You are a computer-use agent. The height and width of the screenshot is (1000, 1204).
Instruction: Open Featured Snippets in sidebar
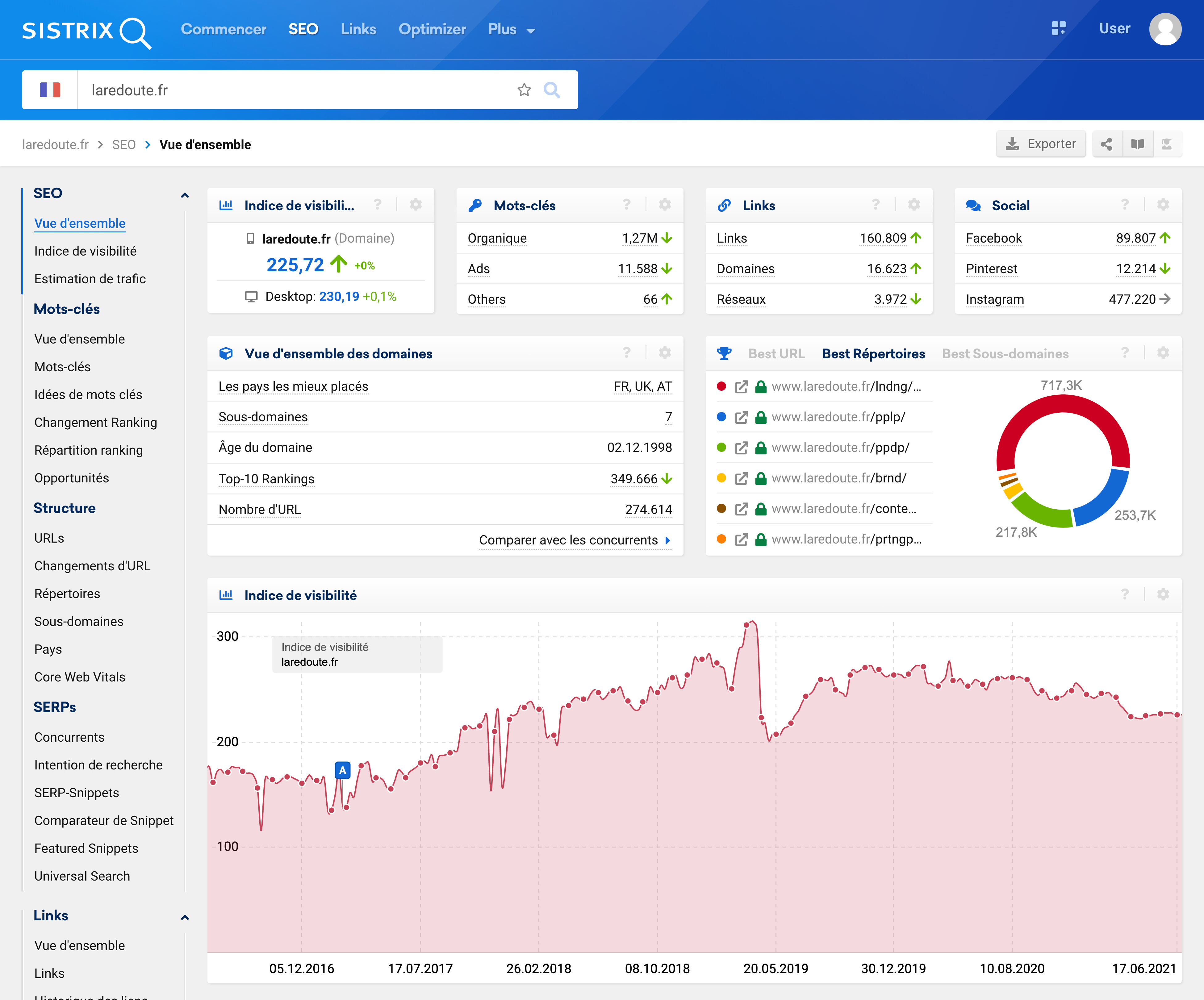coord(86,848)
